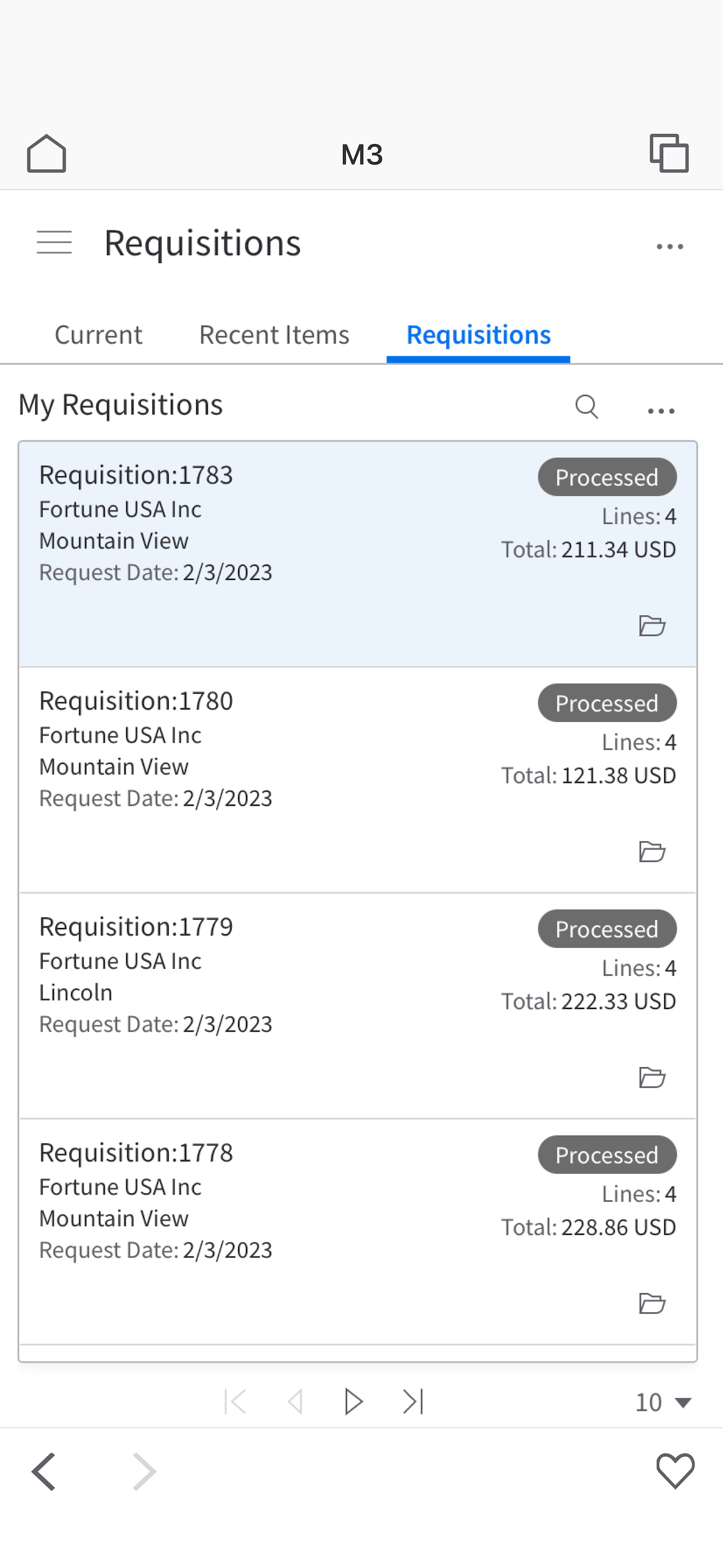Open My Requisitions list options ellipsis
The image size is (723, 1568).
click(x=661, y=411)
